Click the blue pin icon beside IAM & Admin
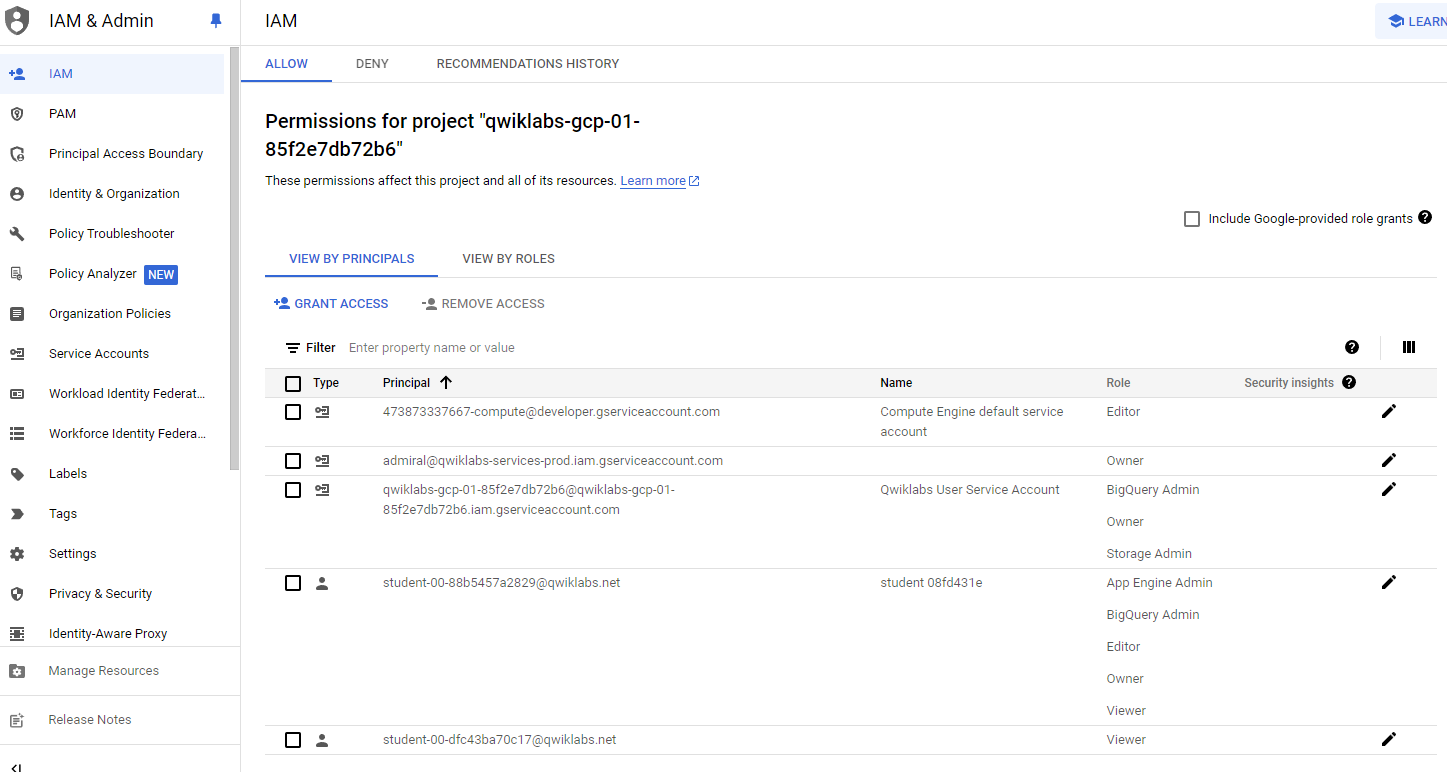The width and height of the screenshot is (1447, 772). pos(216,21)
